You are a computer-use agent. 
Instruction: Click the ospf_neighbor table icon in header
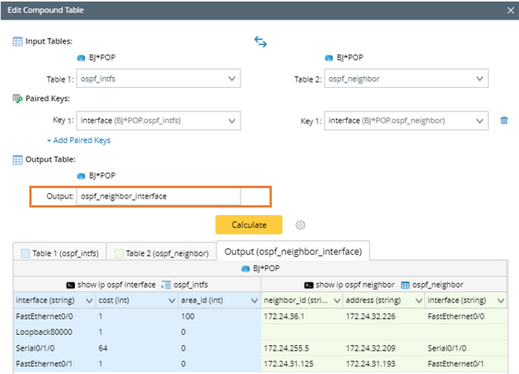click(x=405, y=285)
